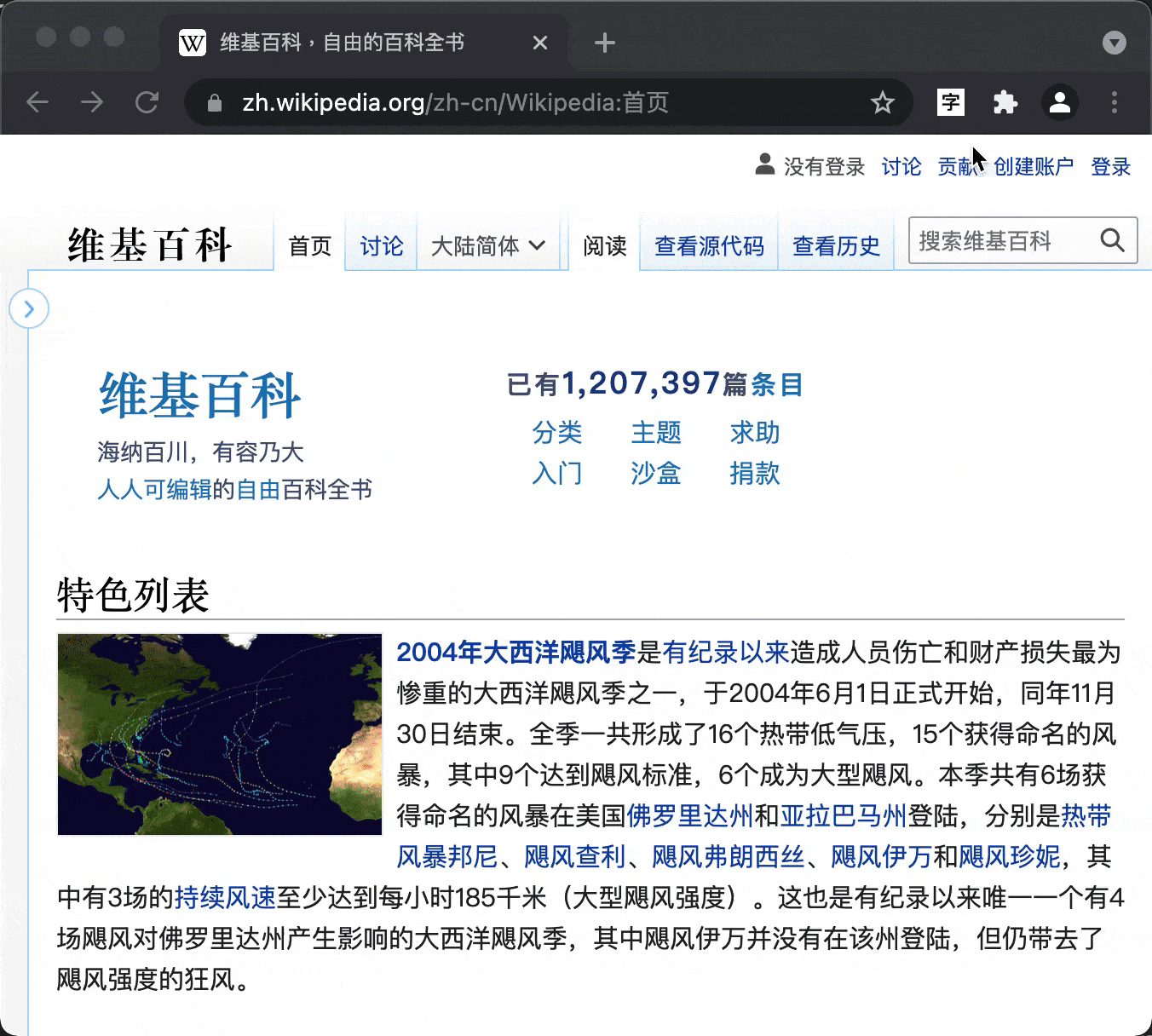Click the 维基百科 wordmark logo
The image size is (1152, 1036).
pos(149,245)
